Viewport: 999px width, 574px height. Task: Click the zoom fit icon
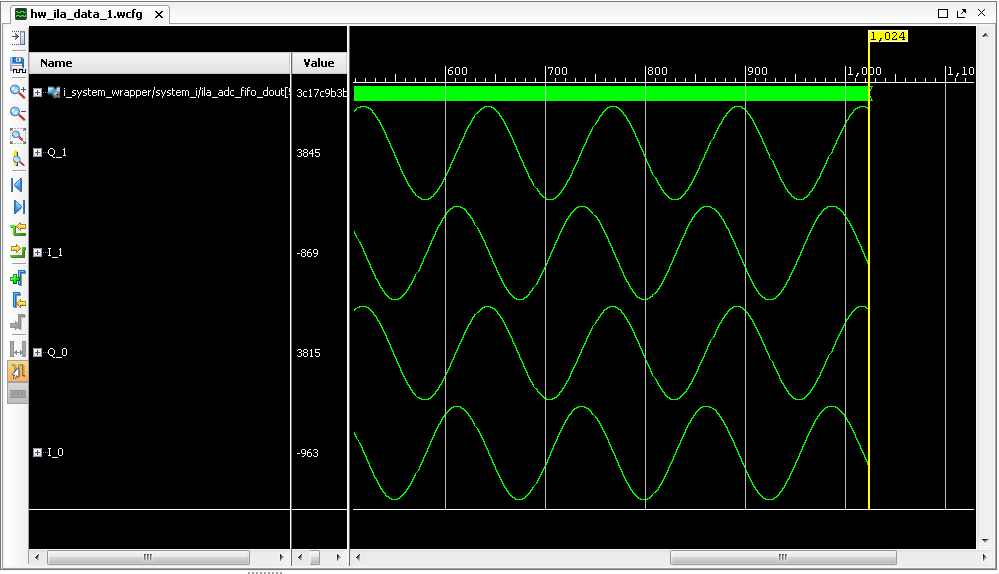click(x=18, y=136)
